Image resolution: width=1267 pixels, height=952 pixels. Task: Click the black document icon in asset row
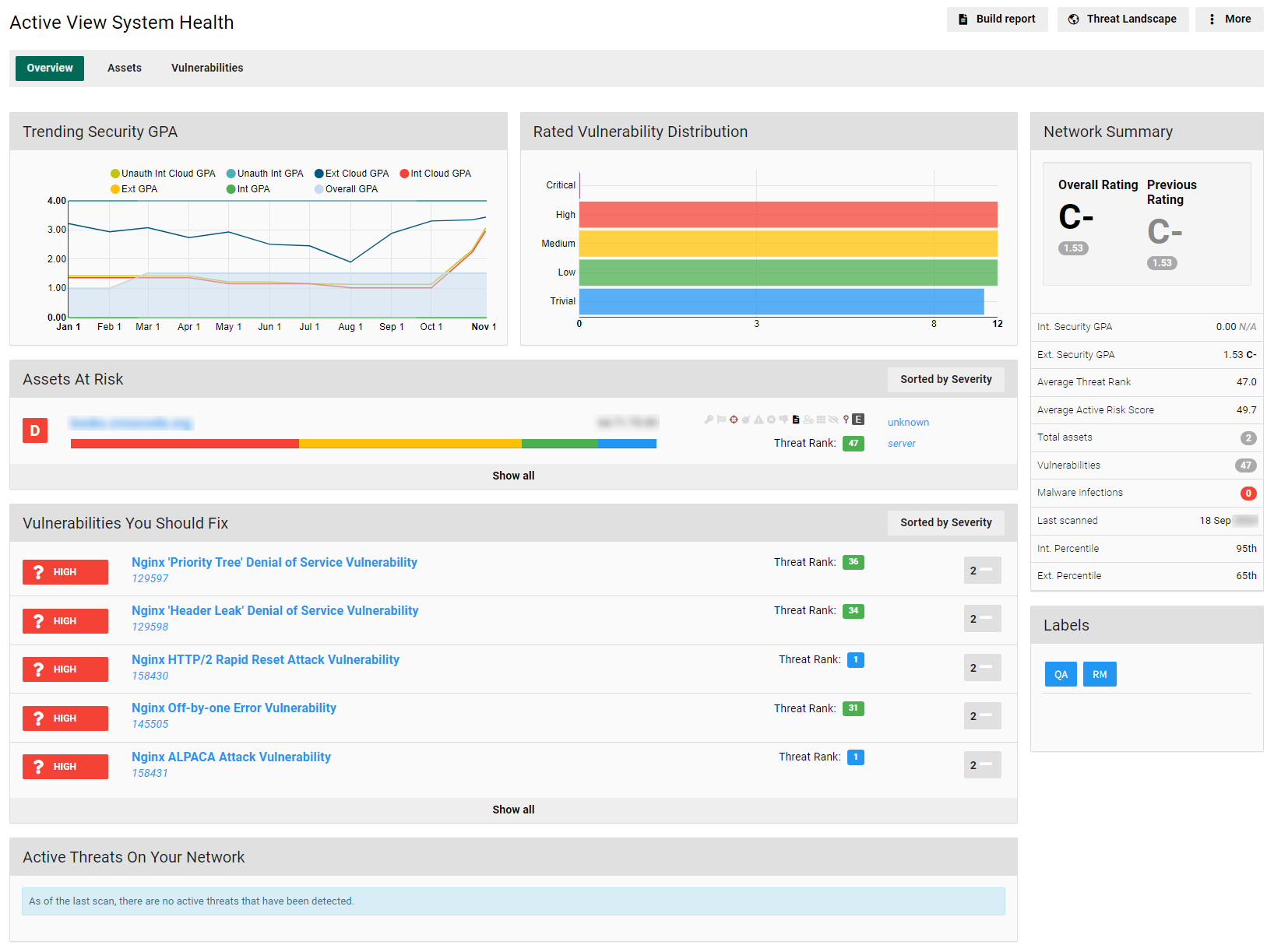[x=796, y=420]
